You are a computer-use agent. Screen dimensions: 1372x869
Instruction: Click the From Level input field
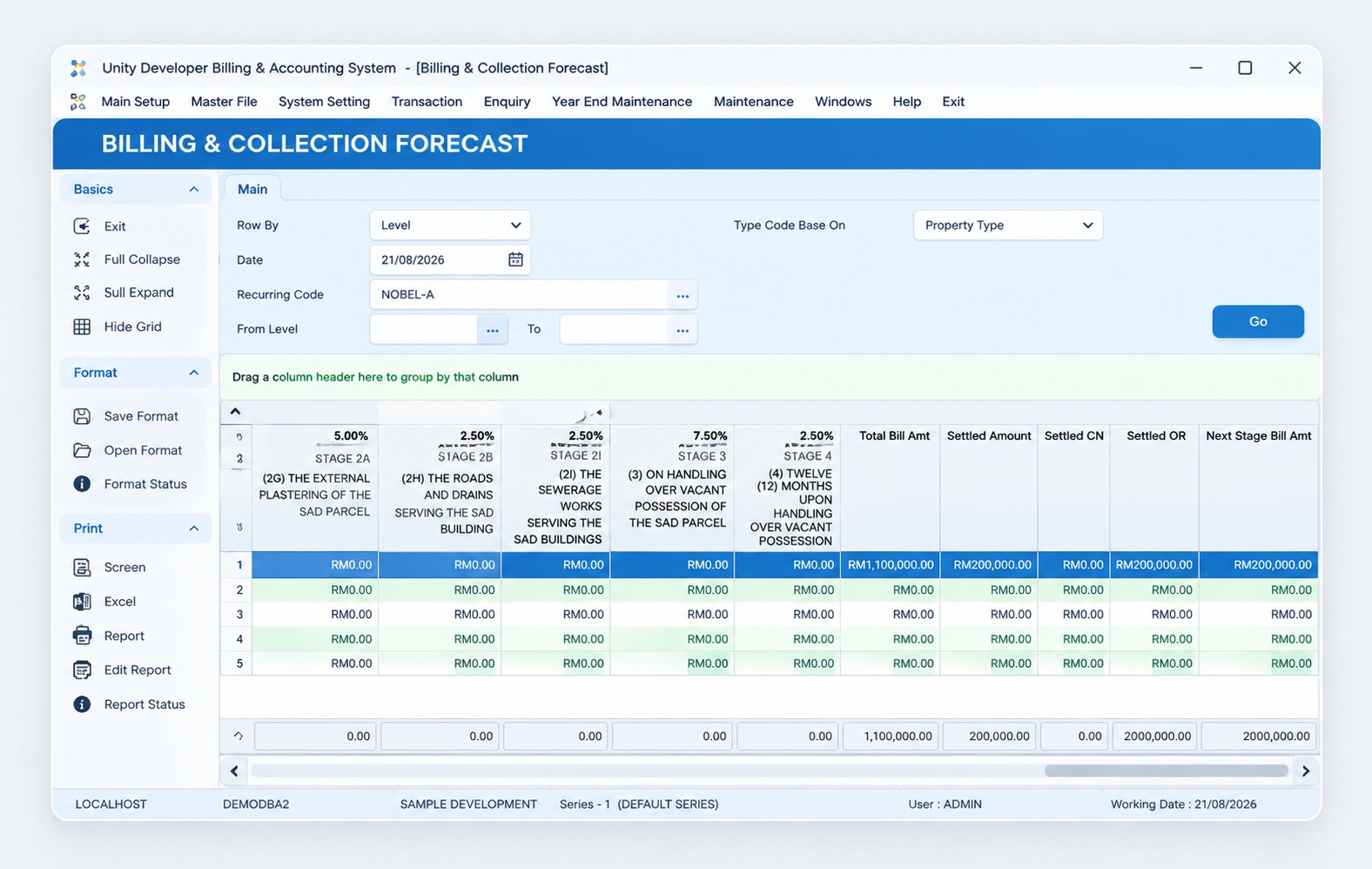coord(424,330)
